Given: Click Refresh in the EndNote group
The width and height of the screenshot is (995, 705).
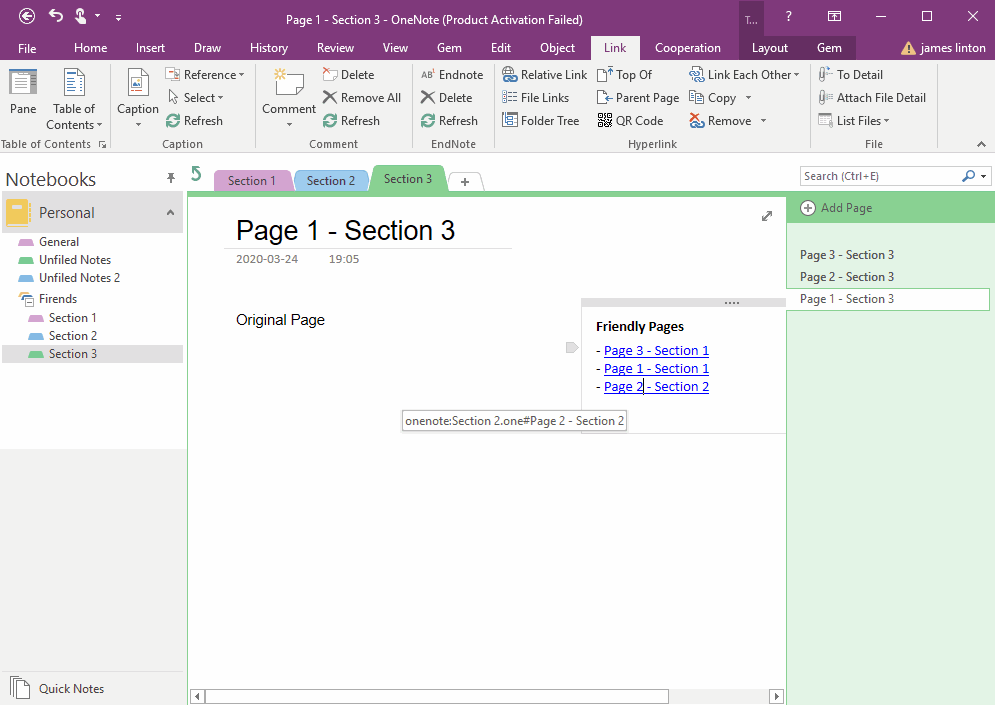Looking at the screenshot, I should click(449, 121).
